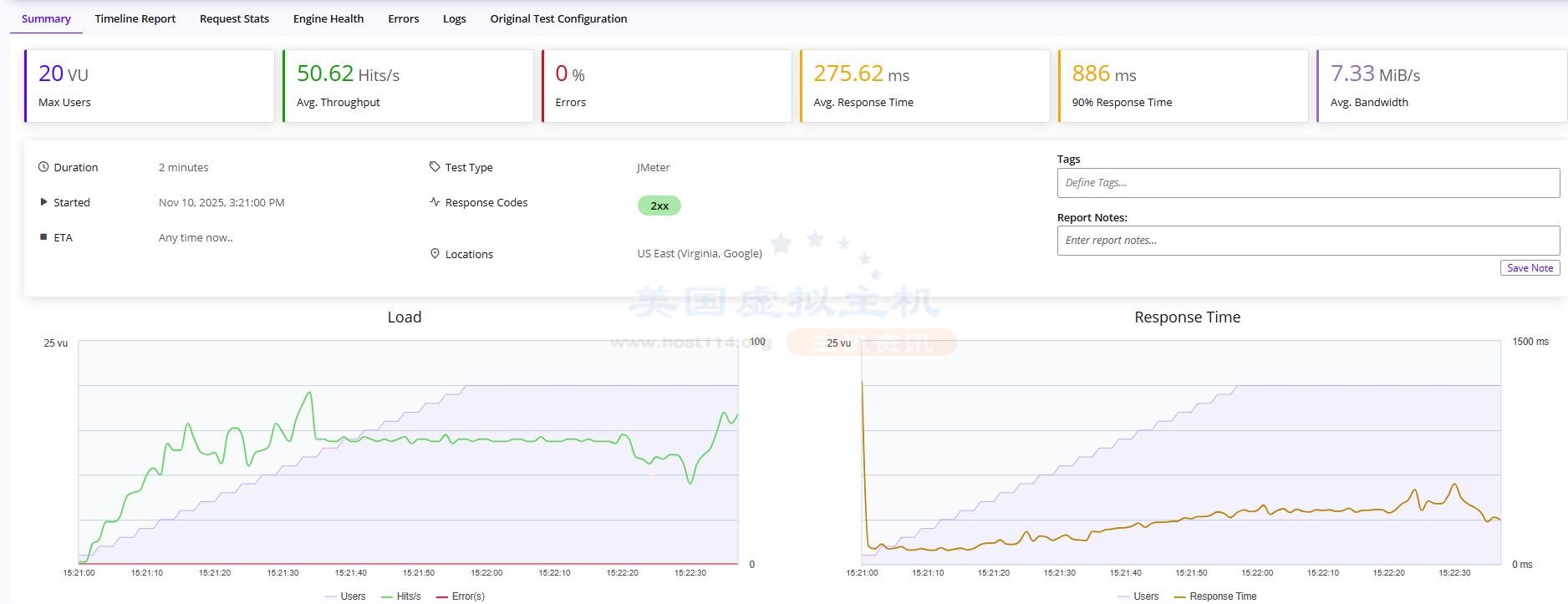Toggle Hits/s series in Load legend
Viewport: 1568px width, 604px height.
[x=401, y=596]
